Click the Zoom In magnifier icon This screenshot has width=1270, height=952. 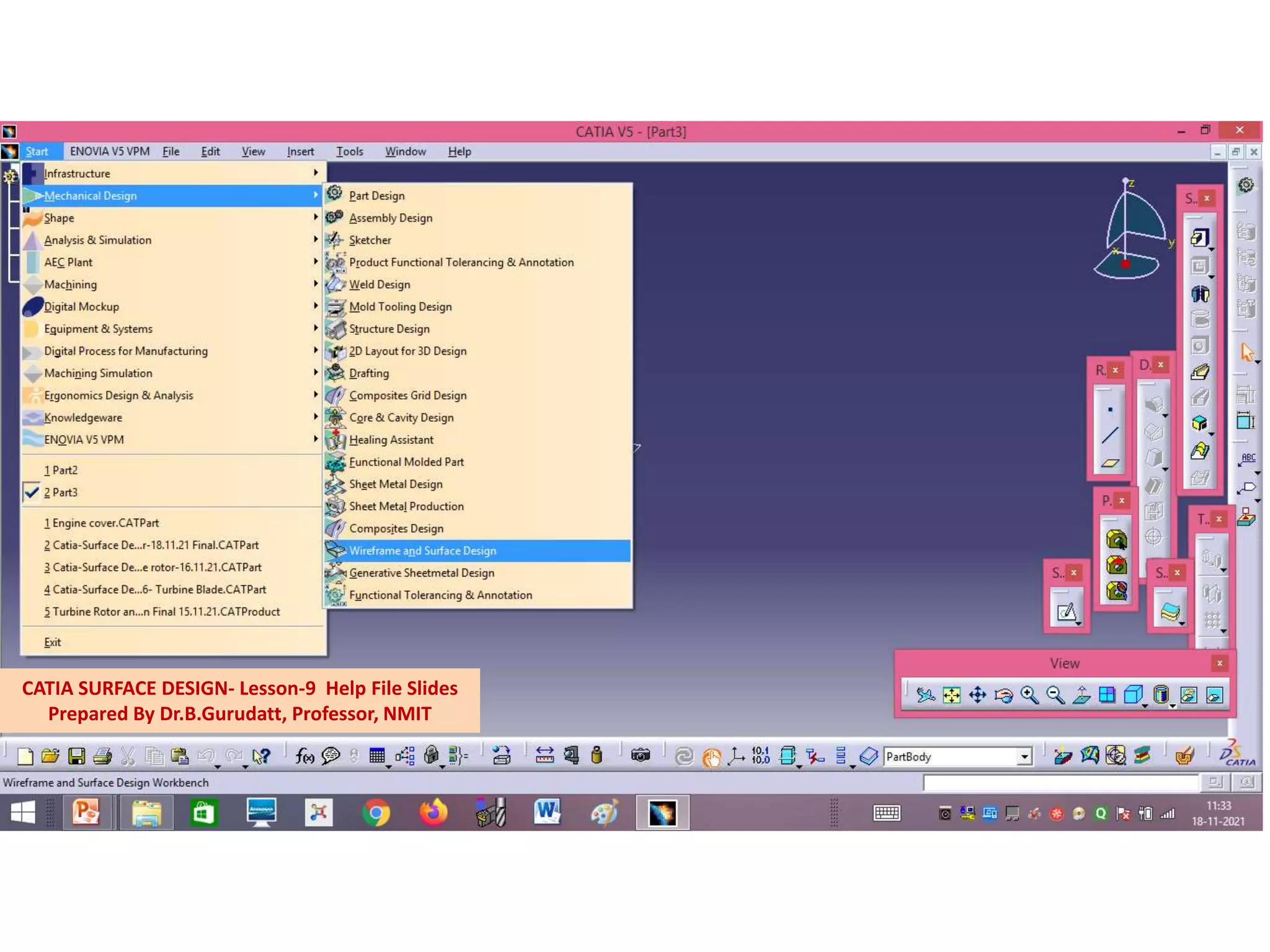(x=1029, y=695)
